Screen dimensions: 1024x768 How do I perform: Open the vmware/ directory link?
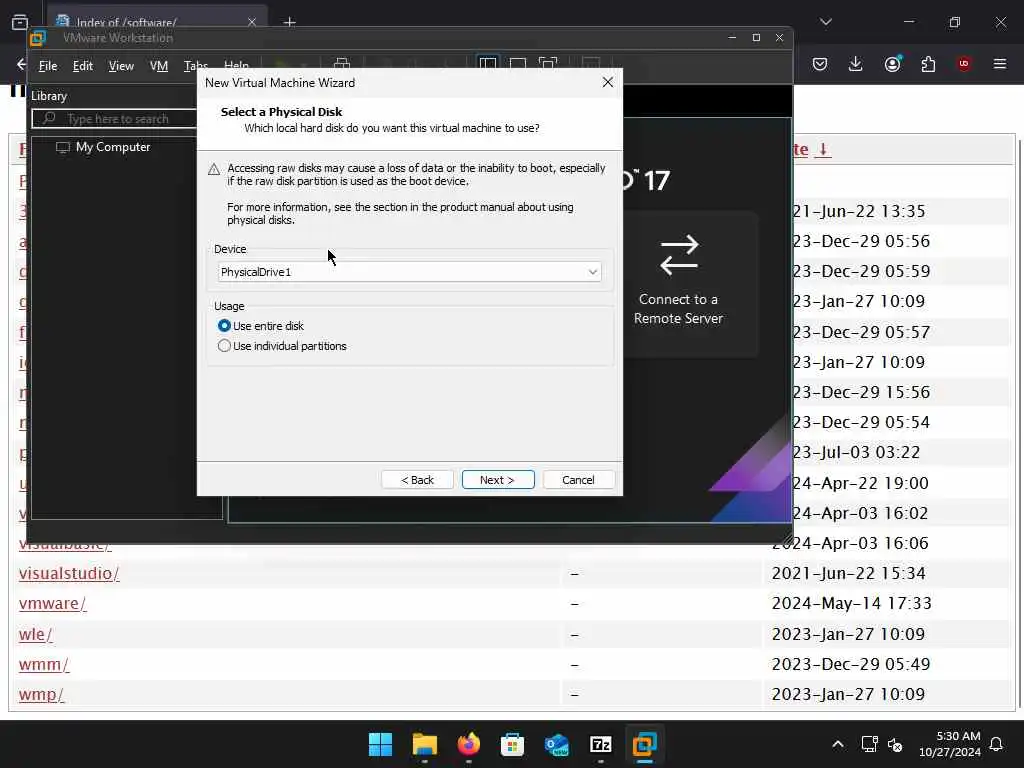(52, 603)
